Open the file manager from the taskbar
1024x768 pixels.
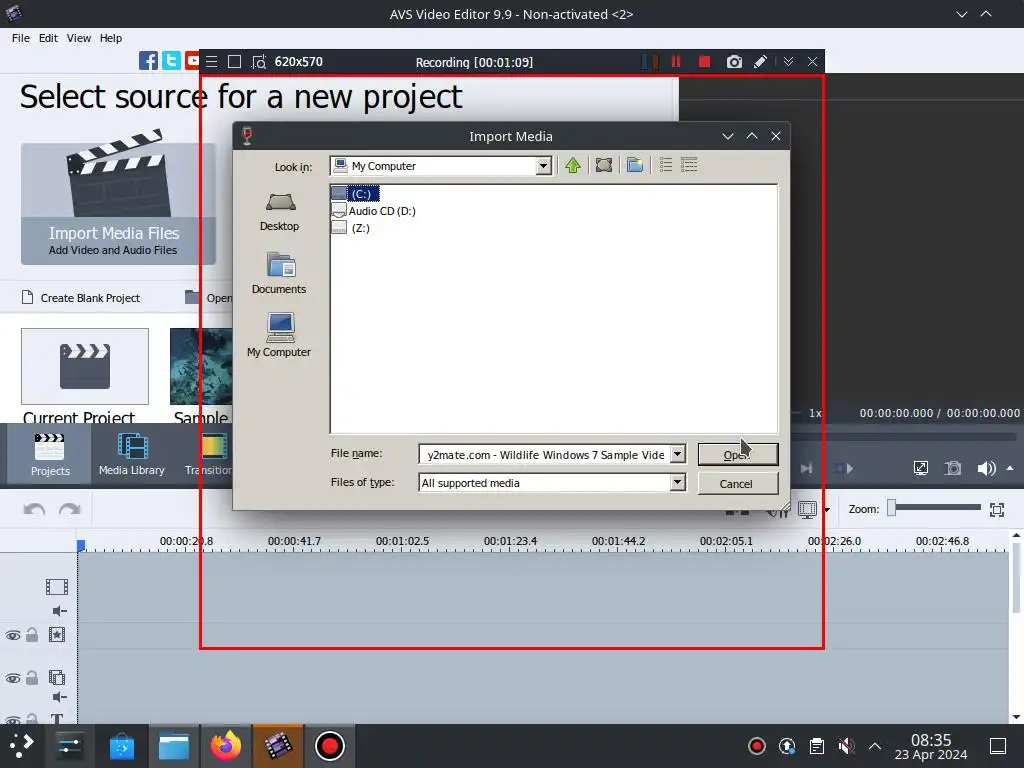pos(174,746)
